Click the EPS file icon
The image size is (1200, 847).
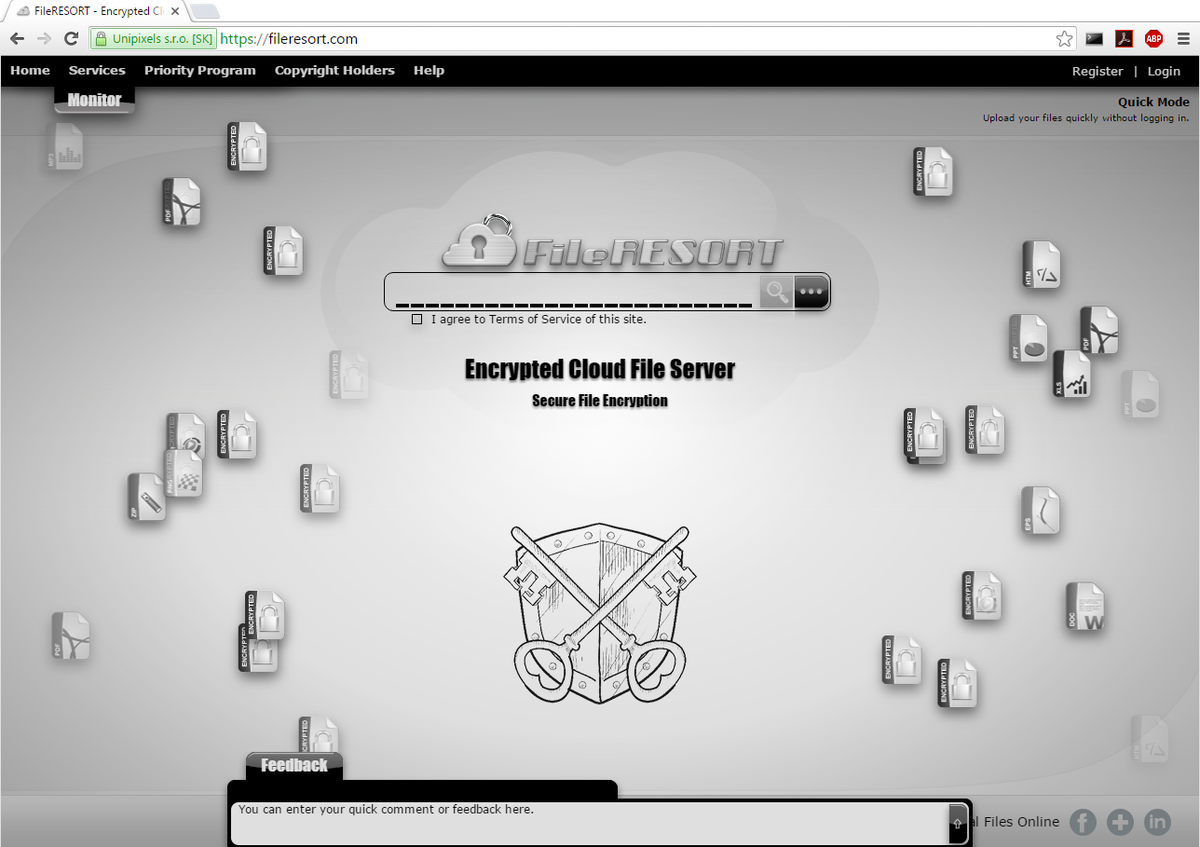click(x=1040, y=510)
